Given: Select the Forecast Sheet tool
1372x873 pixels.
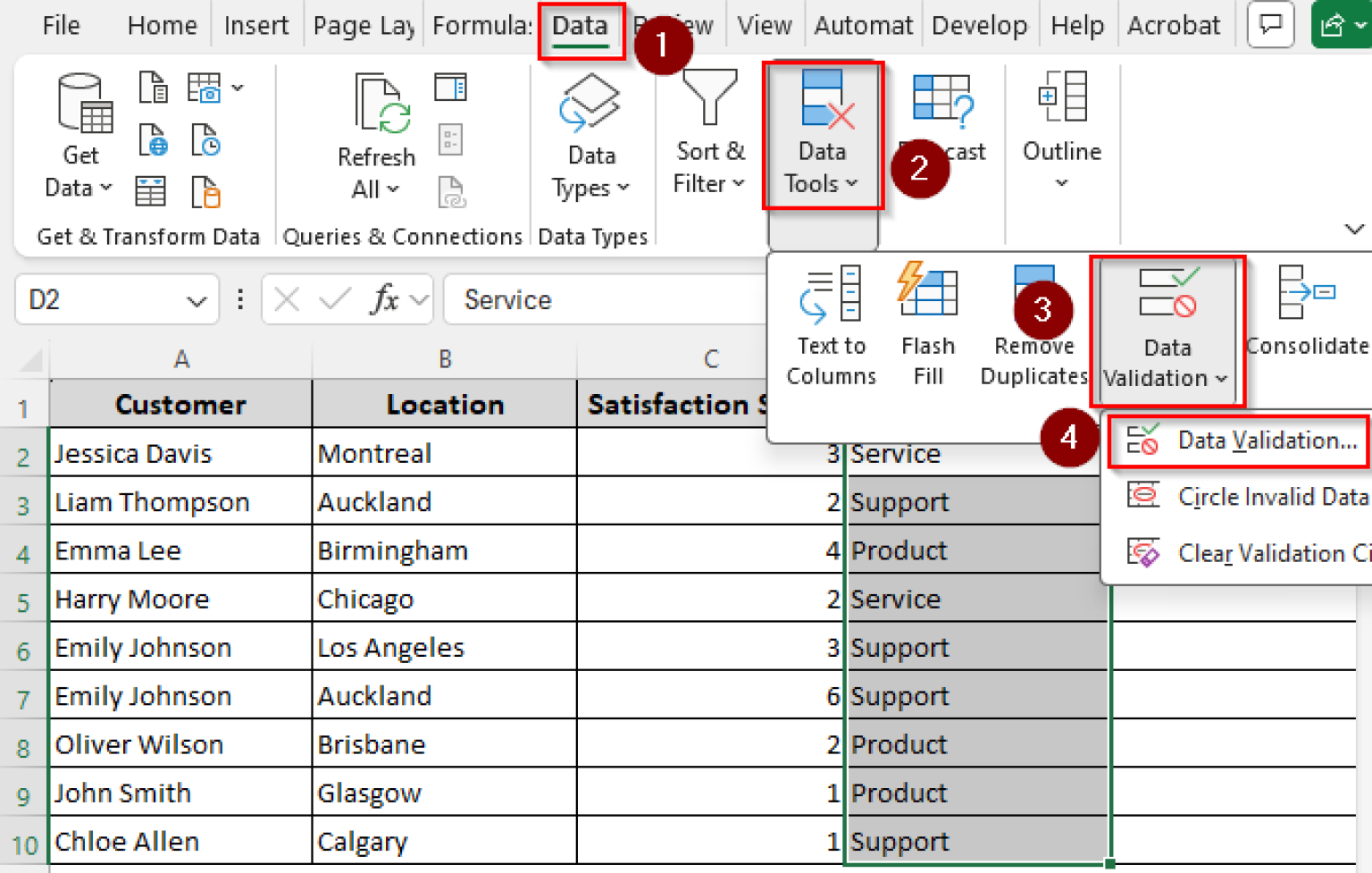Looking at the screenshot, I should 942,125.
